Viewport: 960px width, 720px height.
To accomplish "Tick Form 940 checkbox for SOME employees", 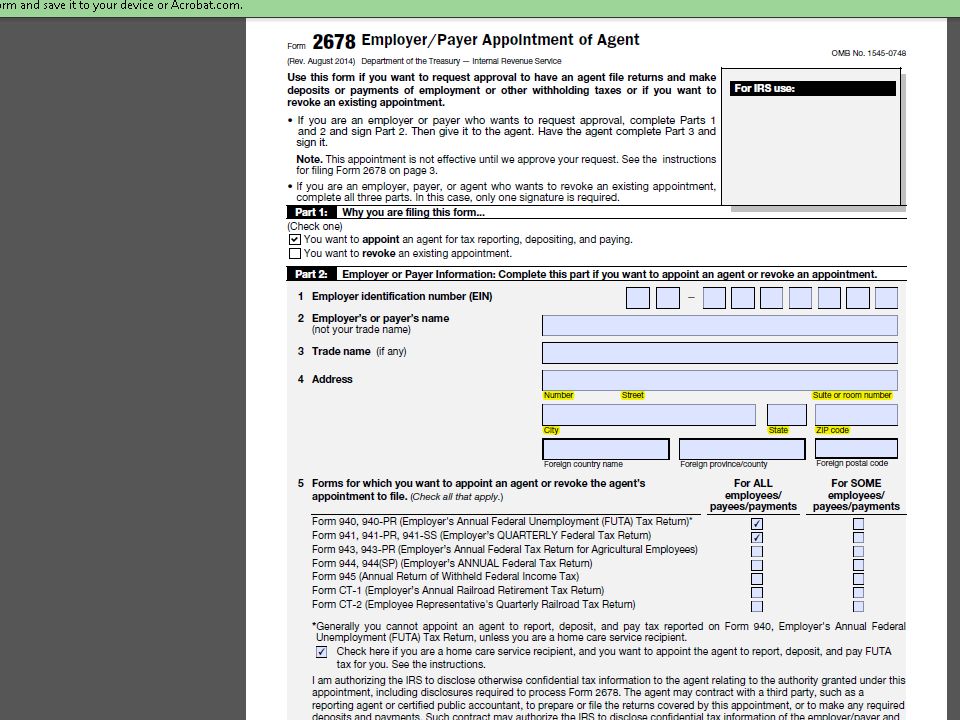I will tap(858, 523).
